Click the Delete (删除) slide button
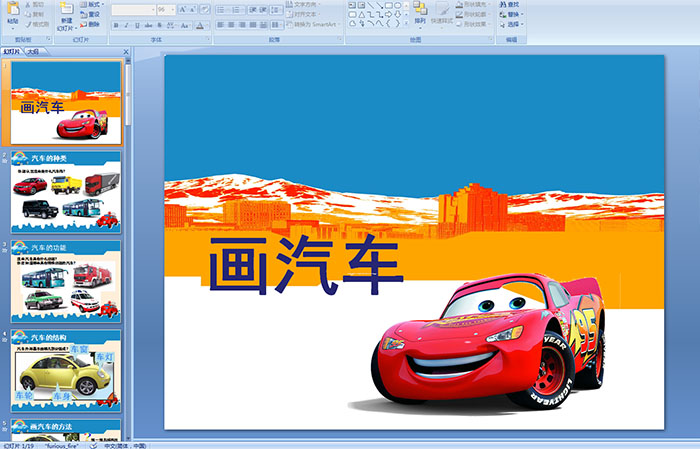The width and height of the screenshot is (700, 449). click(90, 24)
